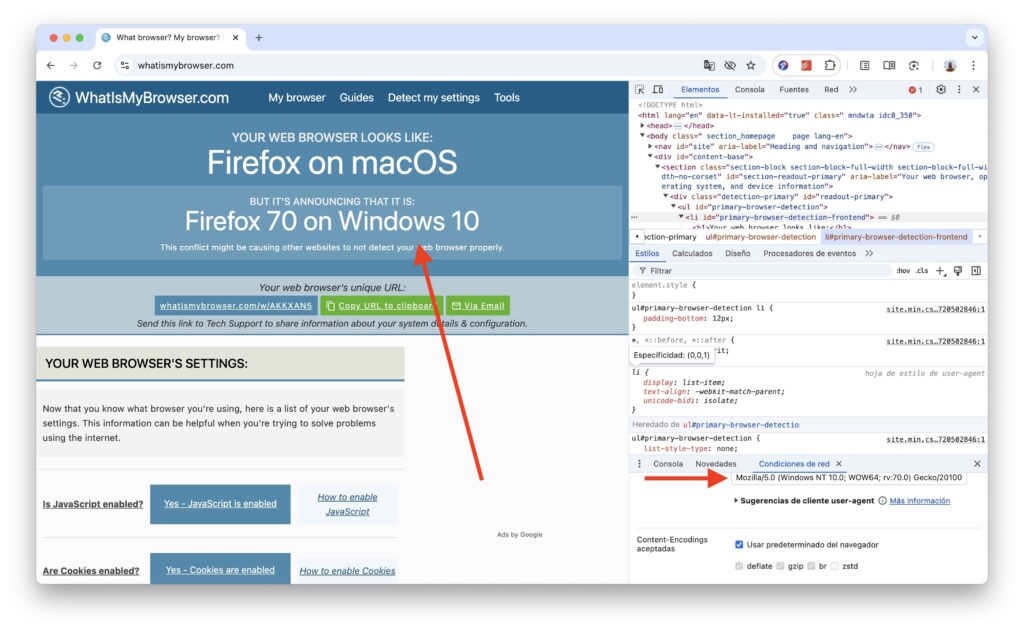The height and width of the screenshot is (632, 1024).
Task: Toggle the gzip encoding checkbox
Action: pos(780,566)
